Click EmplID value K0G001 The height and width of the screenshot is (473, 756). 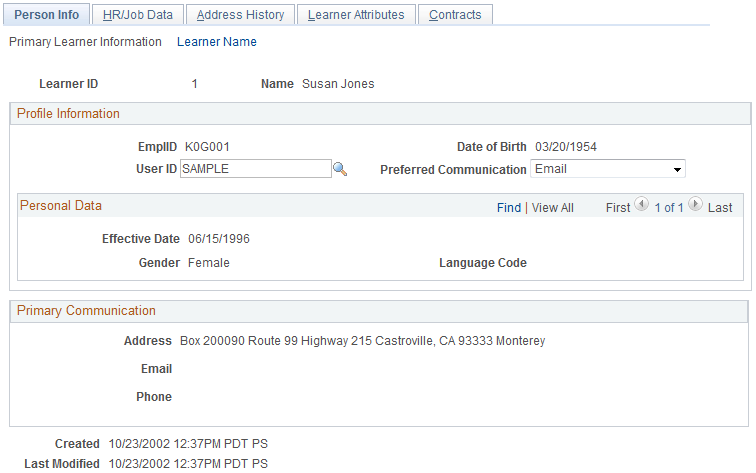pos(207,147)
